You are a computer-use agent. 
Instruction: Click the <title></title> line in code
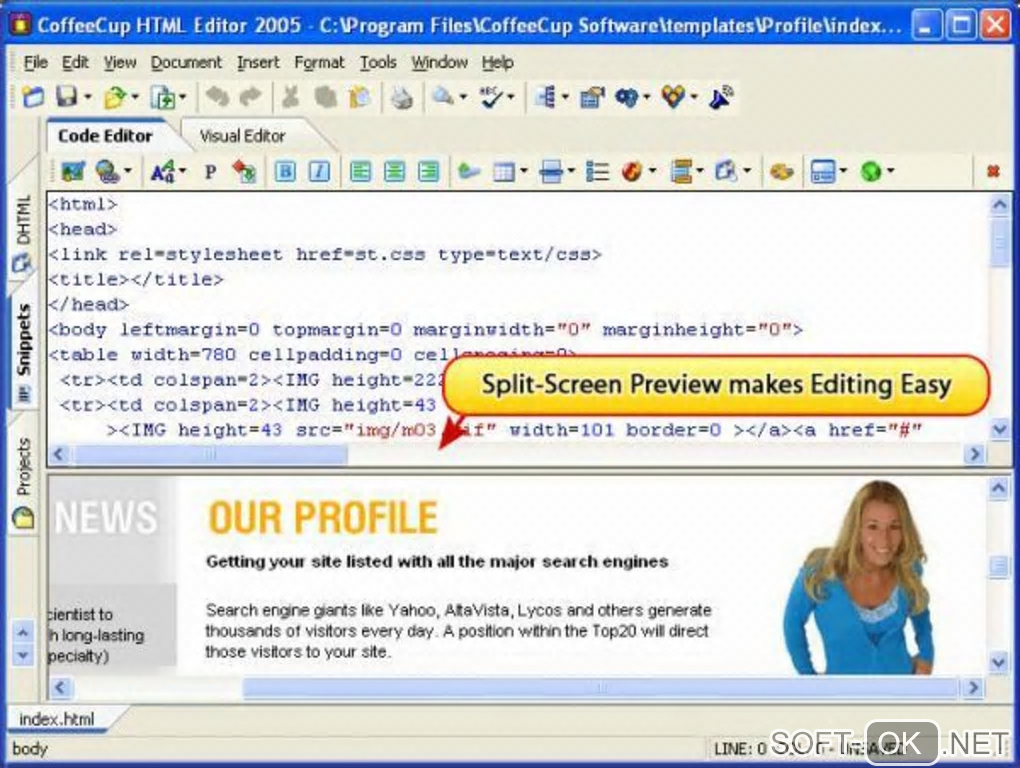(x=136, y=280)
